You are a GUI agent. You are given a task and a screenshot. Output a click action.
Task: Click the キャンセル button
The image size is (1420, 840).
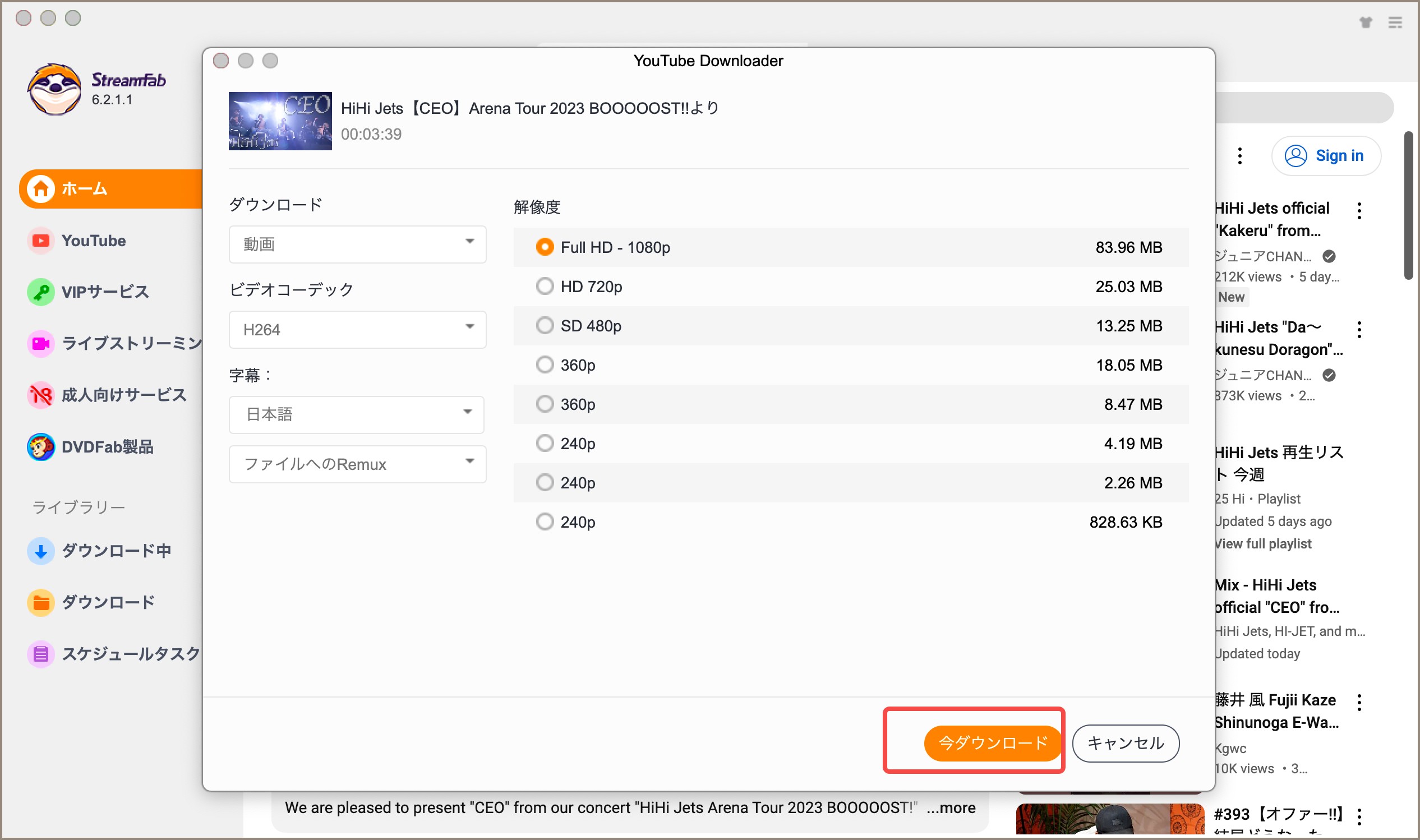coord(1126,743)
